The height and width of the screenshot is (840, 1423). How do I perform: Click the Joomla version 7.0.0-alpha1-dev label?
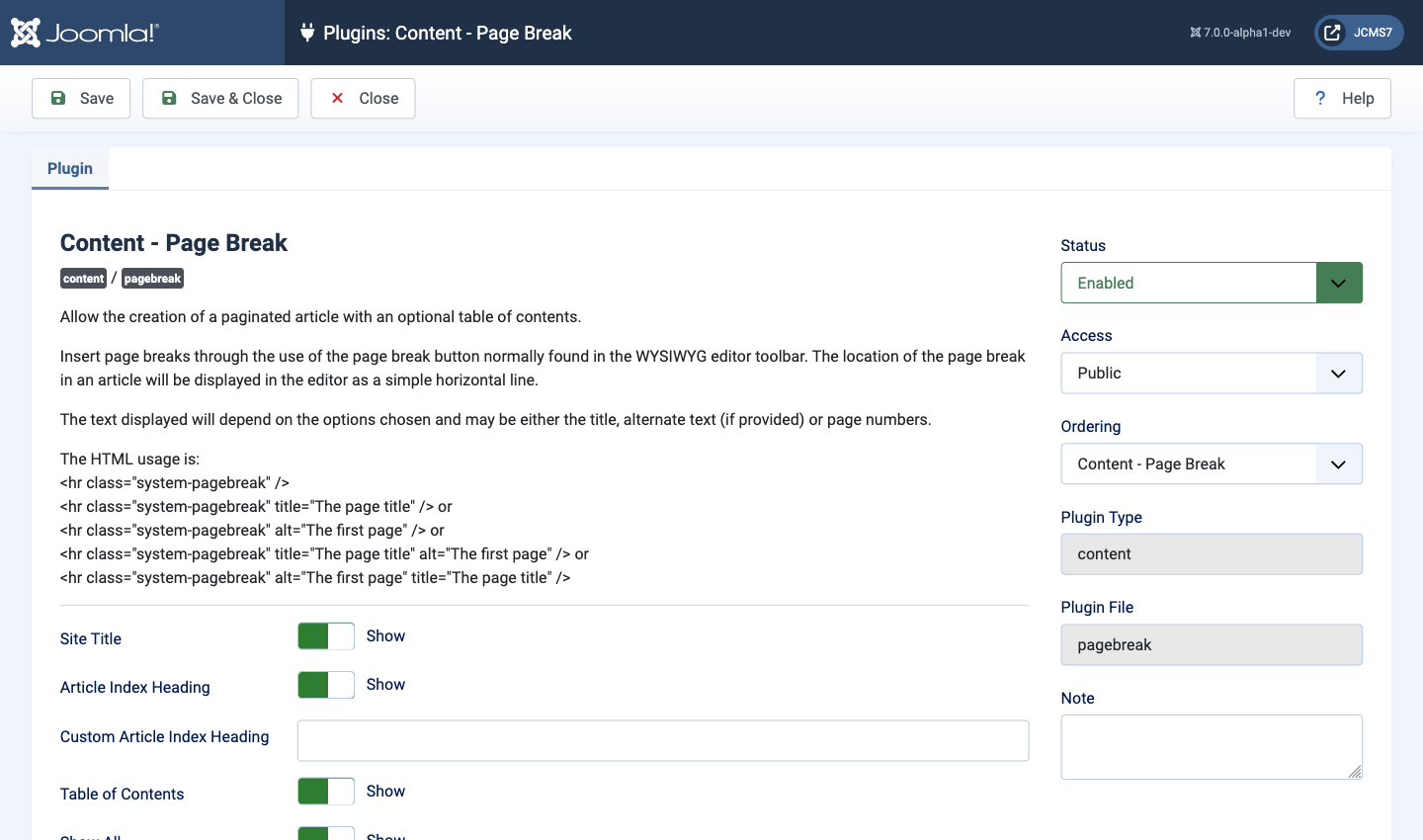pos(1240,33)
